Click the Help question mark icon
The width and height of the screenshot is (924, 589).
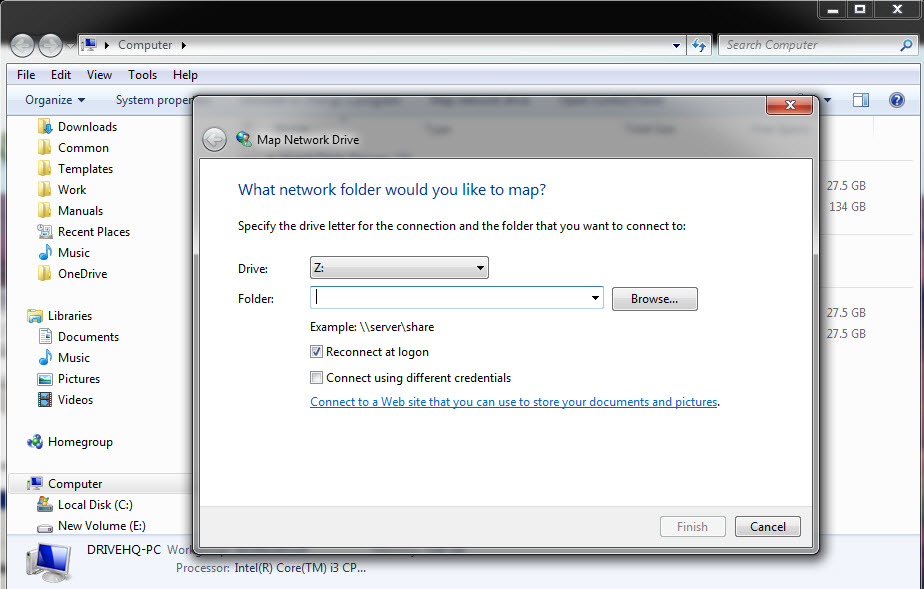point(896,100)
